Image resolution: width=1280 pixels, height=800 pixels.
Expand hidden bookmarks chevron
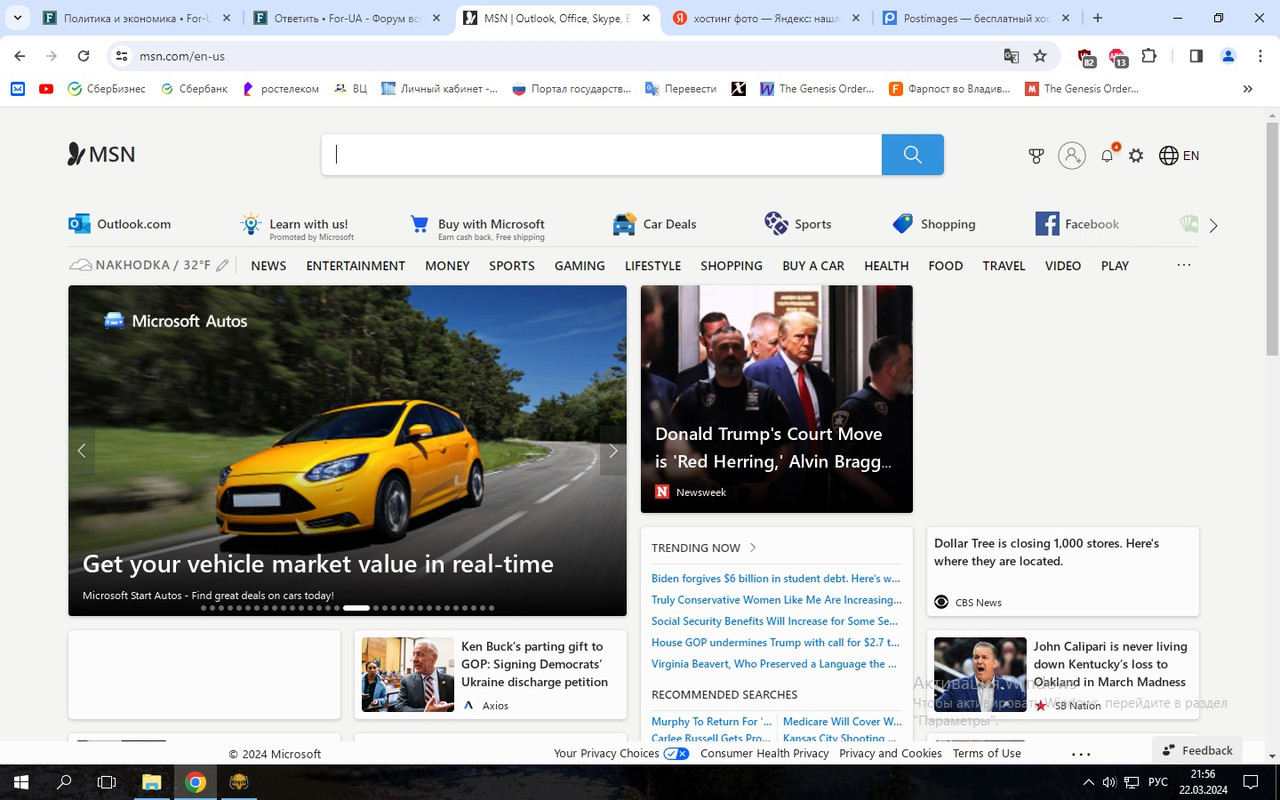1247,88
